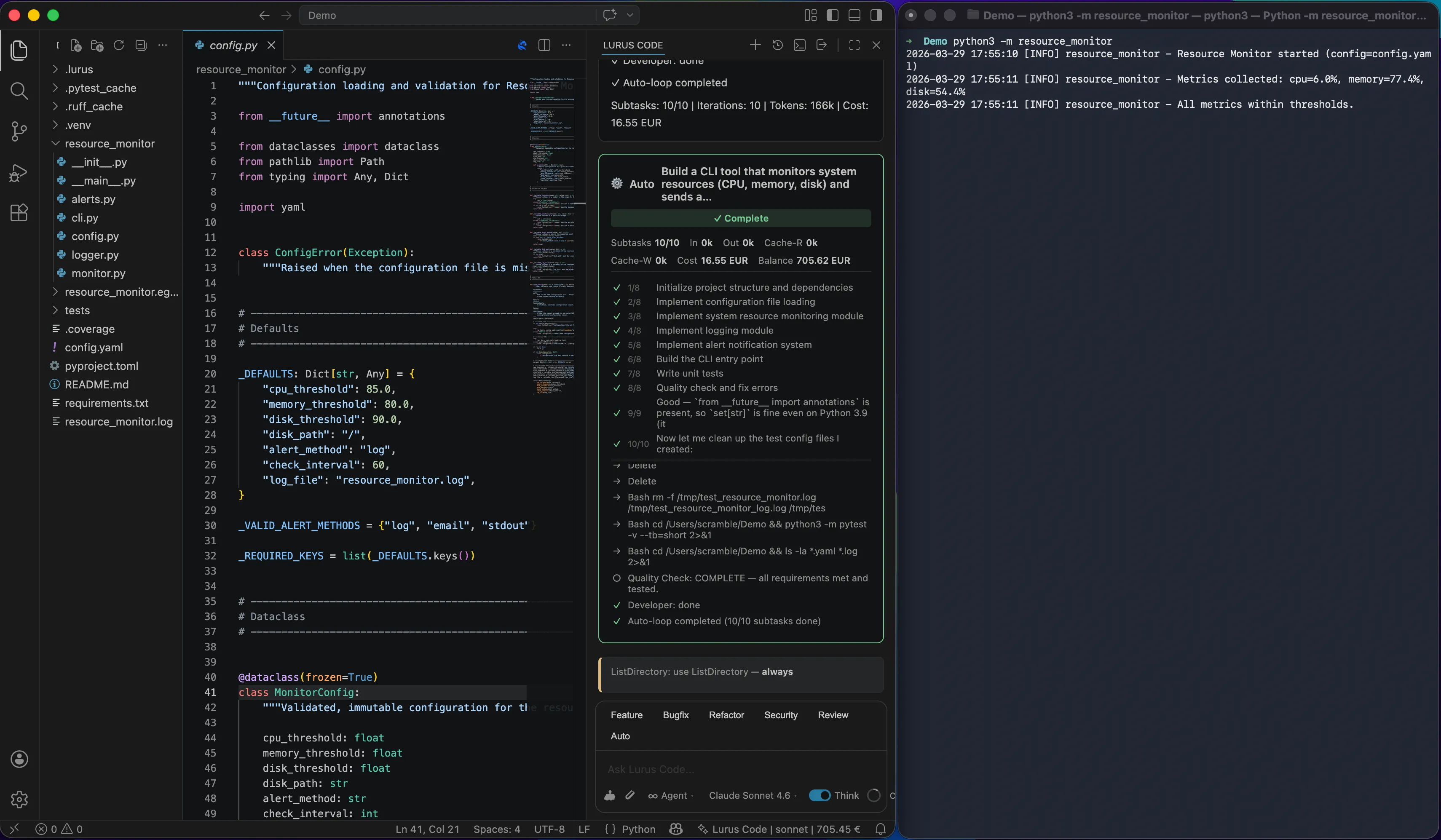The image size is (1441, 840).
Task: Toggle the bottom panel visibility
Action: pyautogui.click(x=854, y=16)
